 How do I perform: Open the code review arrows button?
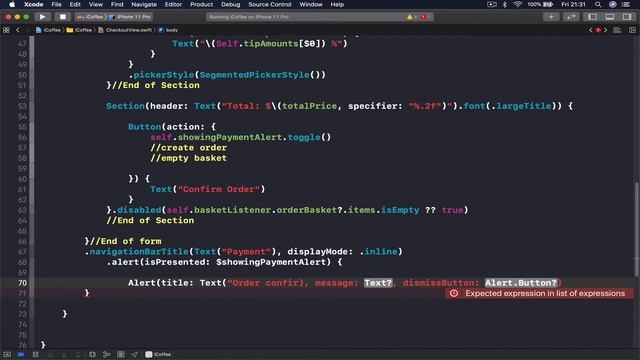point(571,17)
